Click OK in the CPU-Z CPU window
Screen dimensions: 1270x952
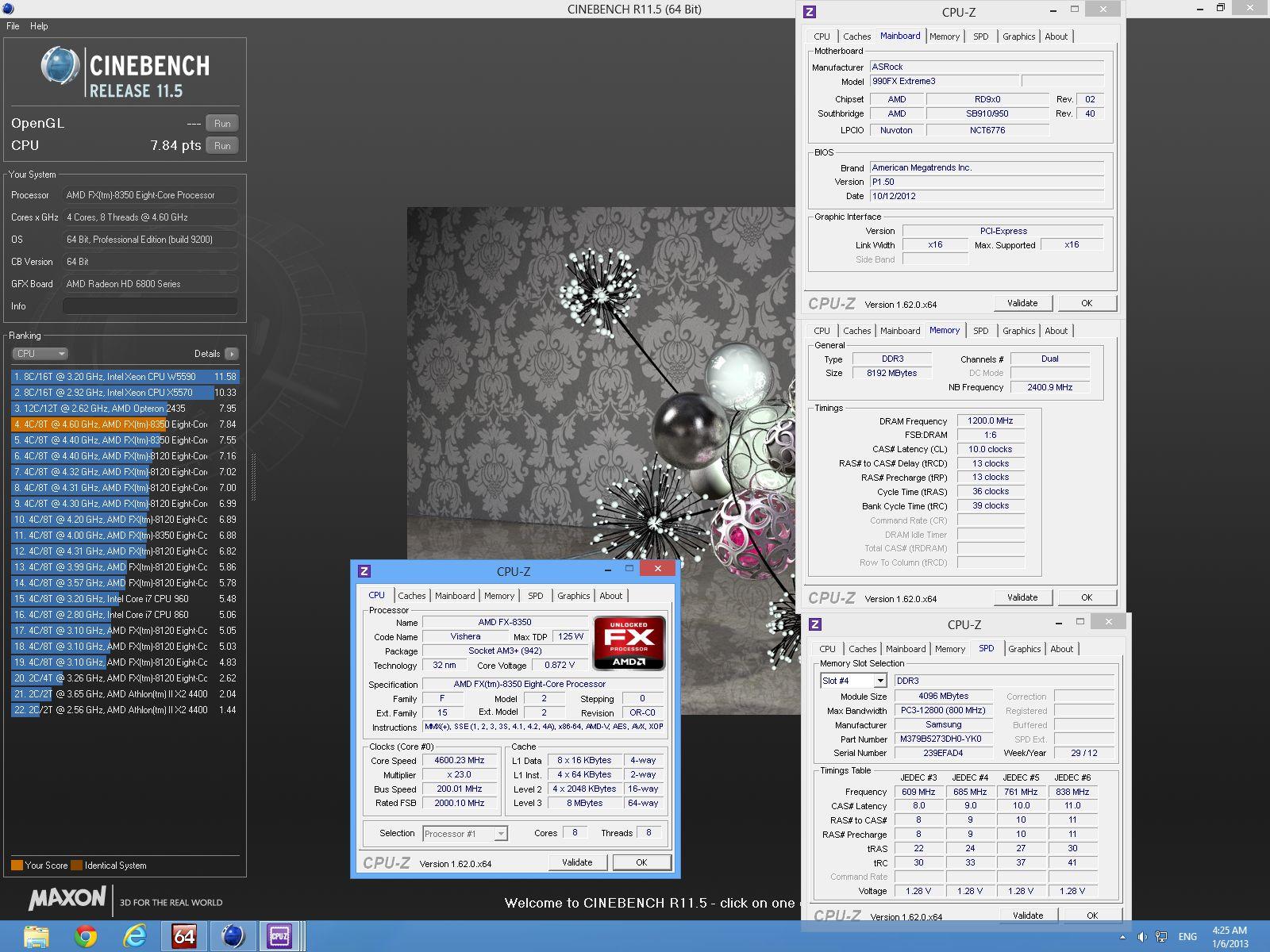[641, 862]
